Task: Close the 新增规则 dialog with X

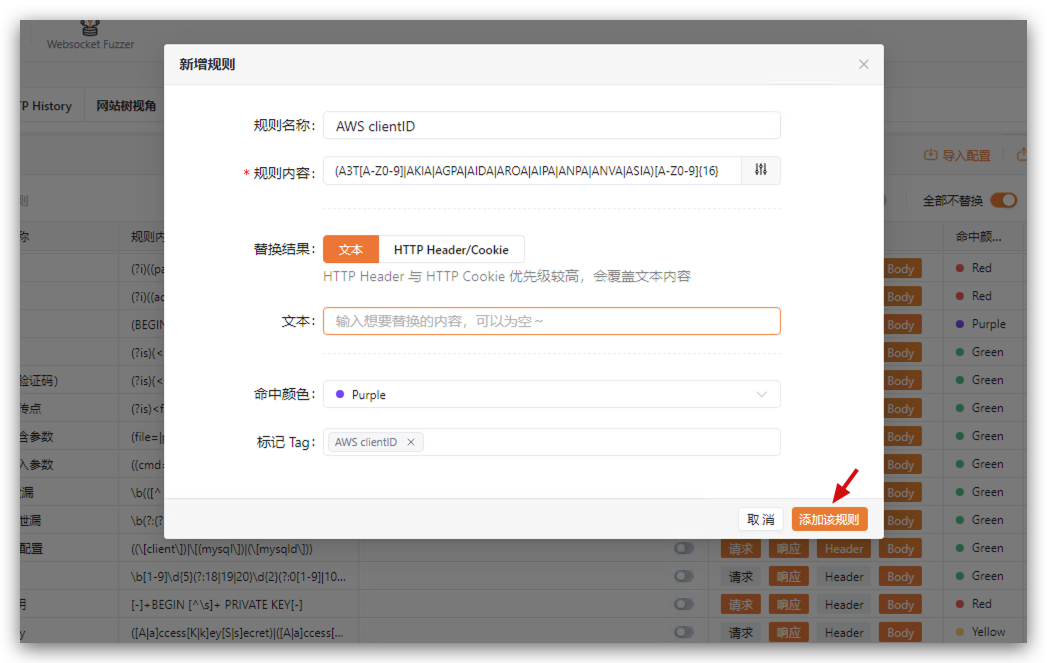Action: (863, 64)
